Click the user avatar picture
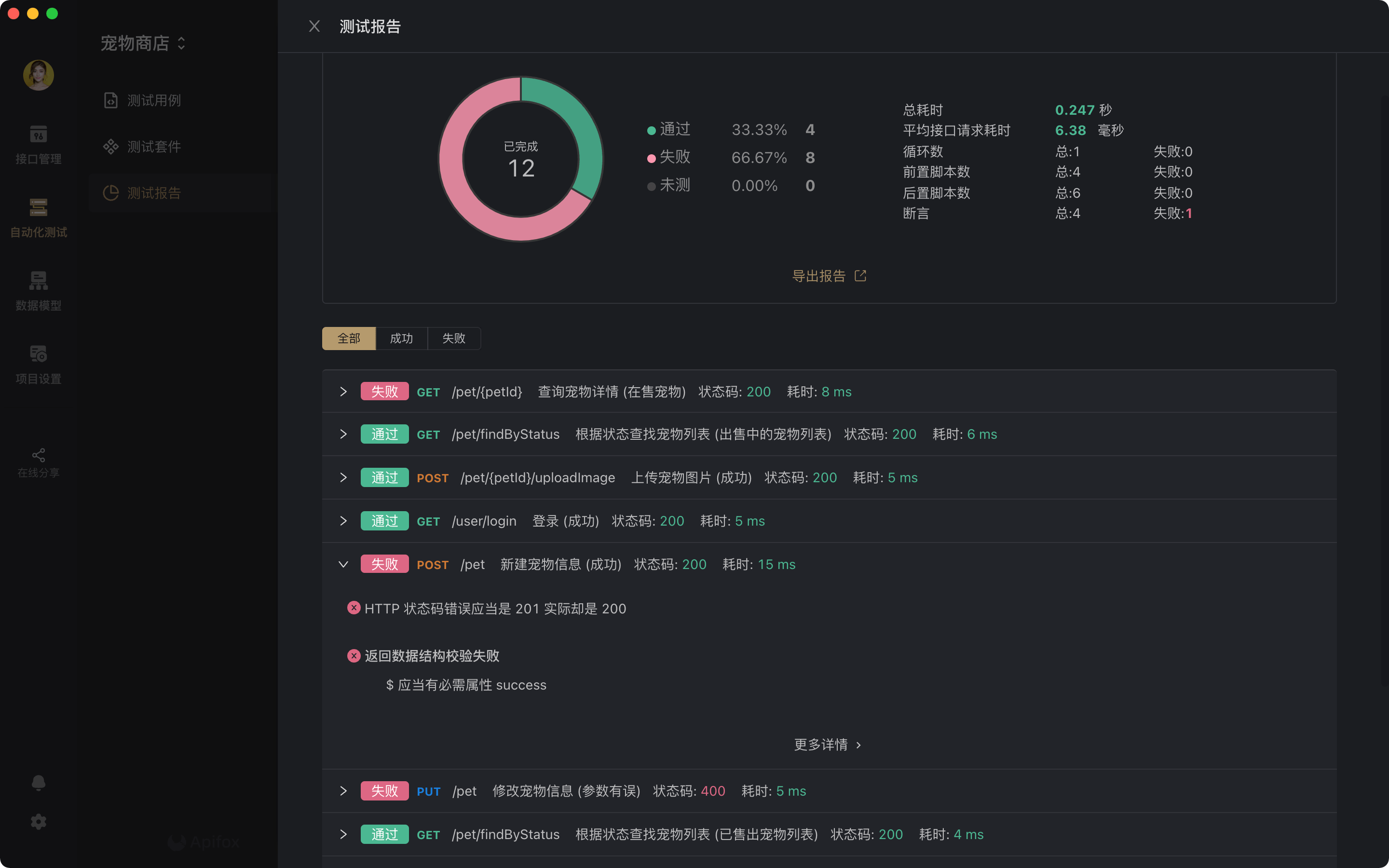The image size is (1389, 868). click(38, 75)
